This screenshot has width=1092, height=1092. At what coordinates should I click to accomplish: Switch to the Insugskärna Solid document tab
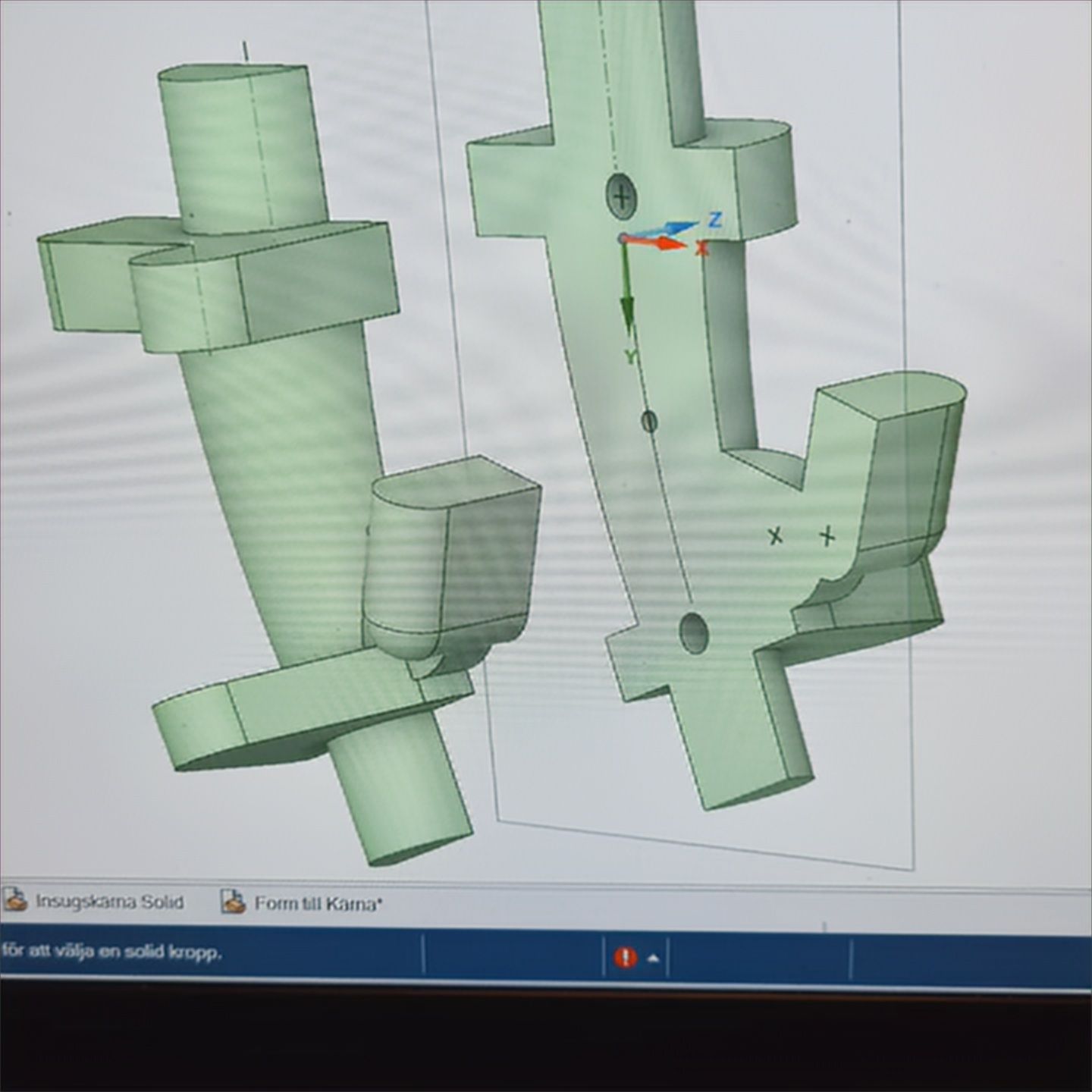pyautogui.click(x=109, y=902)
